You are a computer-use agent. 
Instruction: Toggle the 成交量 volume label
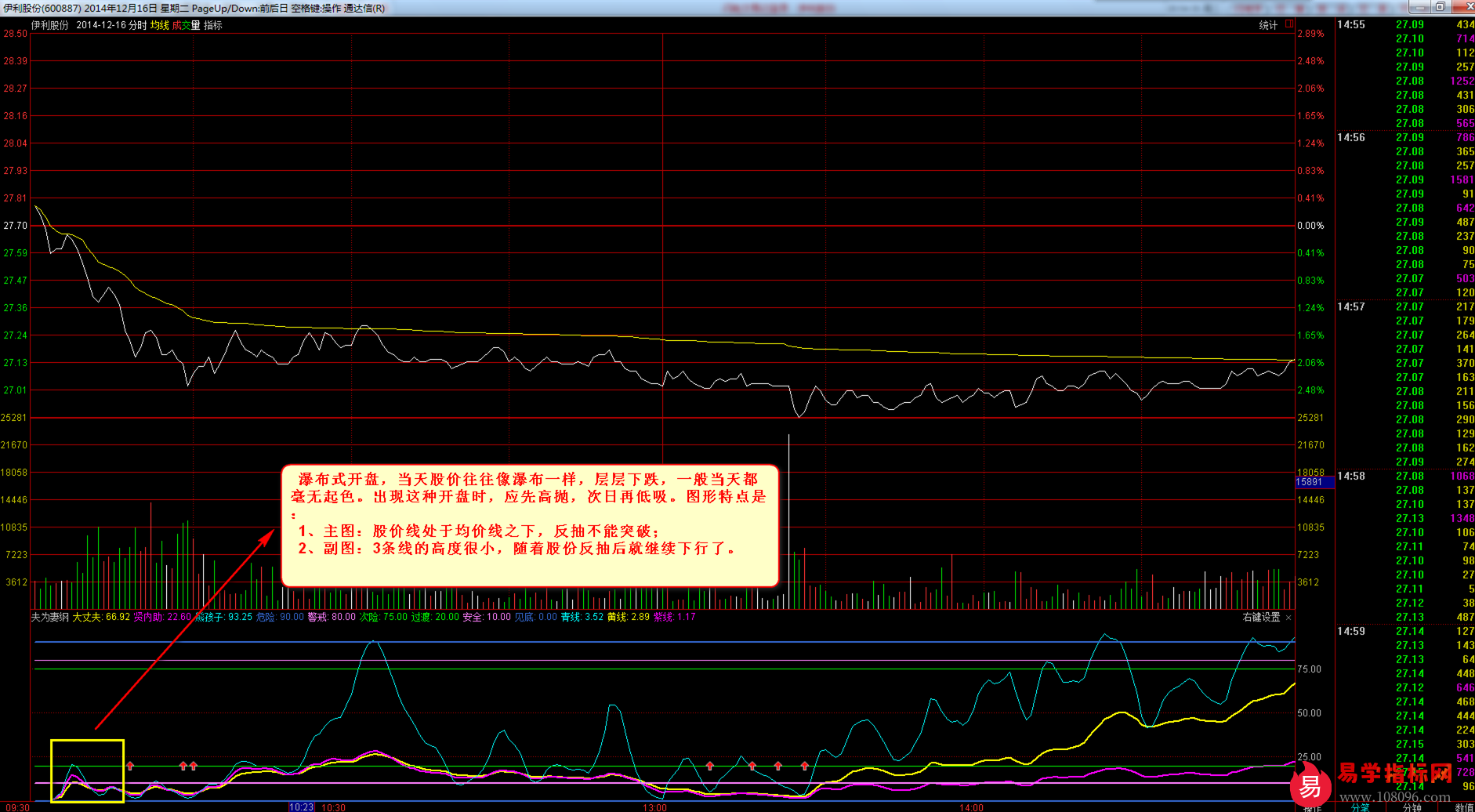coord(187,25)
